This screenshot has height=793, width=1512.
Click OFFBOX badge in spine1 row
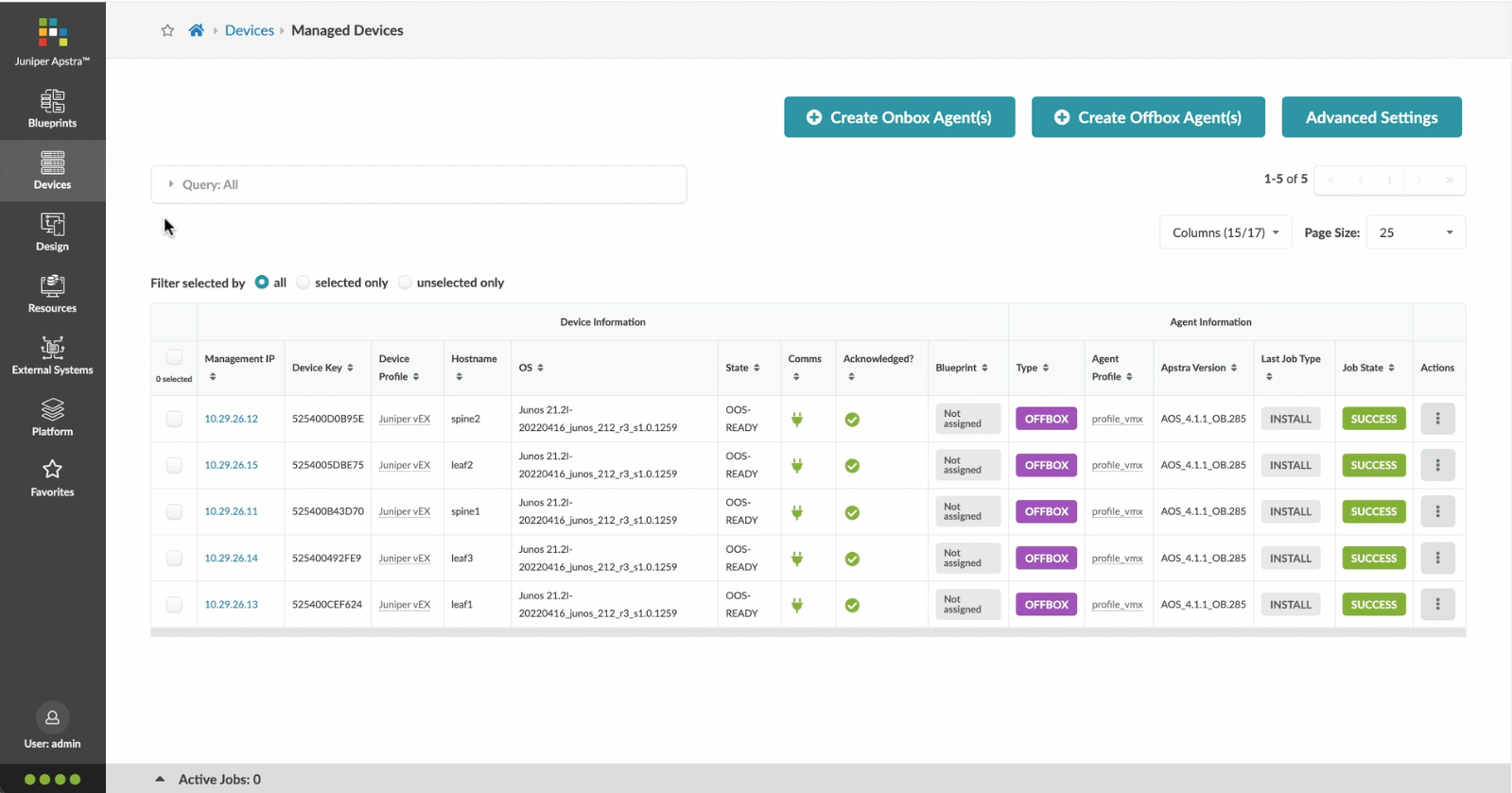pyautogui.click(x=1046, y=511)
